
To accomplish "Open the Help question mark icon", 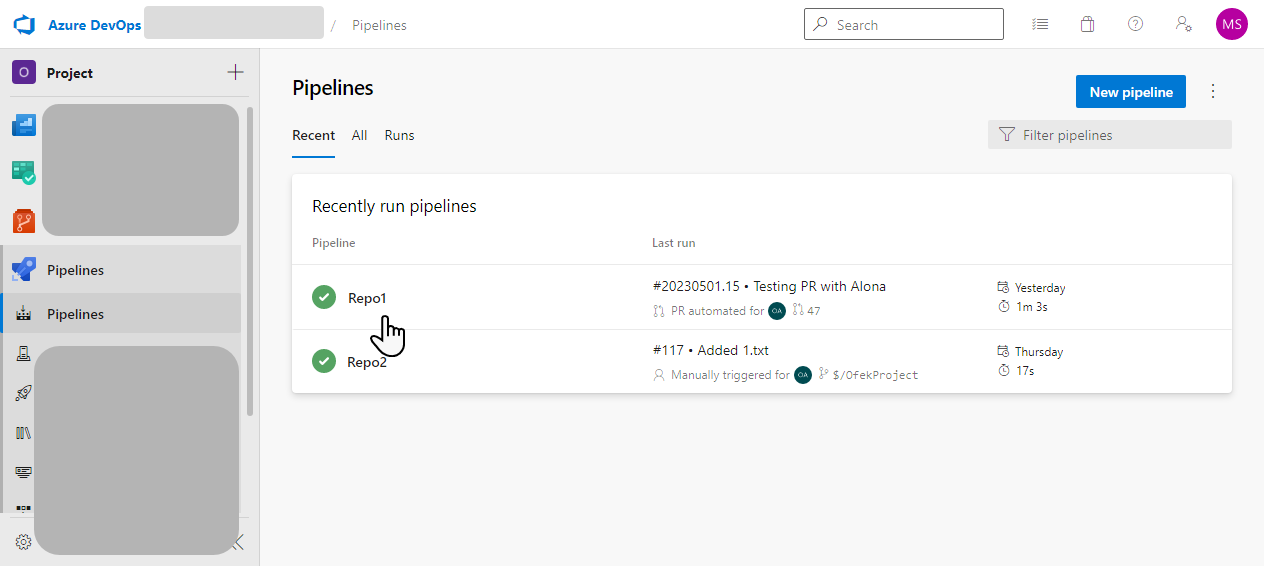I will click(1135, 25).
